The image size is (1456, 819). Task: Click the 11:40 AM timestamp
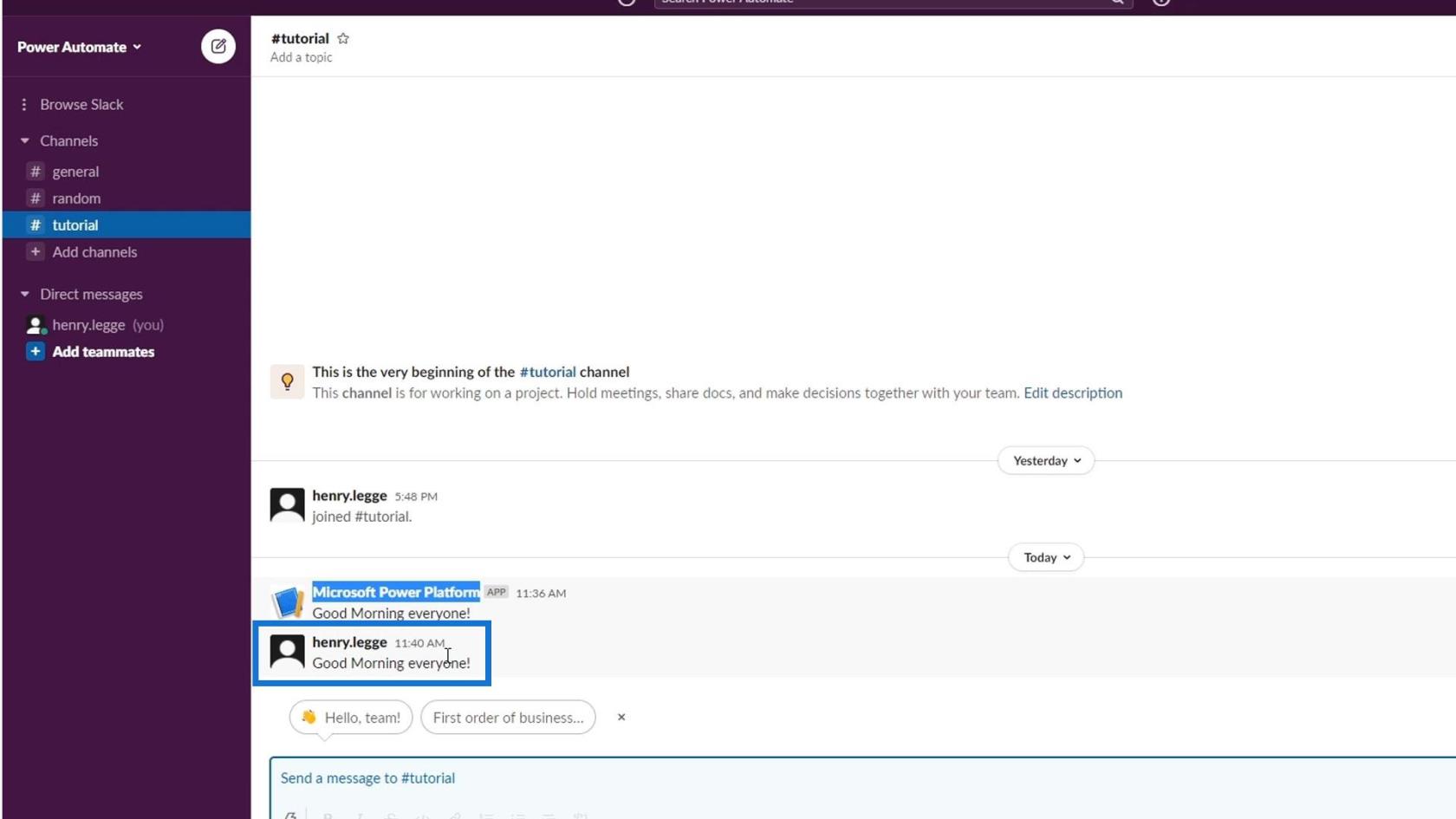(x=419, y=643)
